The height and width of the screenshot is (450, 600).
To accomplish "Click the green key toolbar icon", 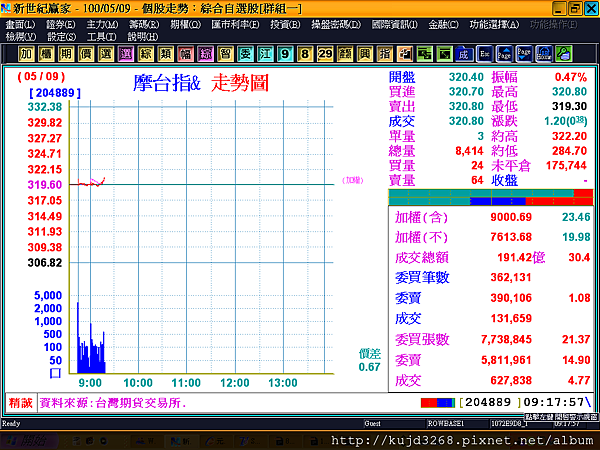I will [x=564, y=54].
